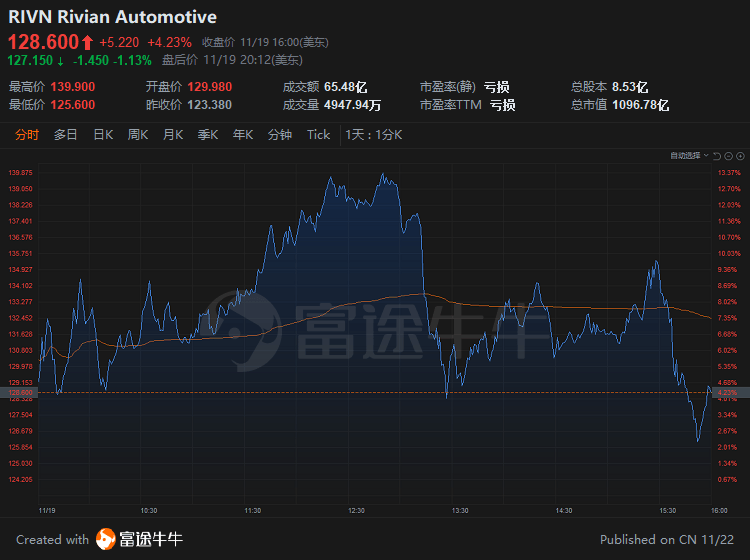Switch to the 多日 multi-day tab
750x560 pixels.
66,135
